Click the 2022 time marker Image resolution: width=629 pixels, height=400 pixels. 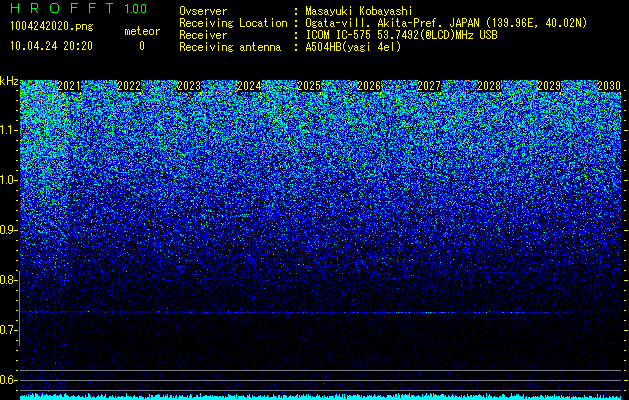pyautogui.click(x=129, y=86)
